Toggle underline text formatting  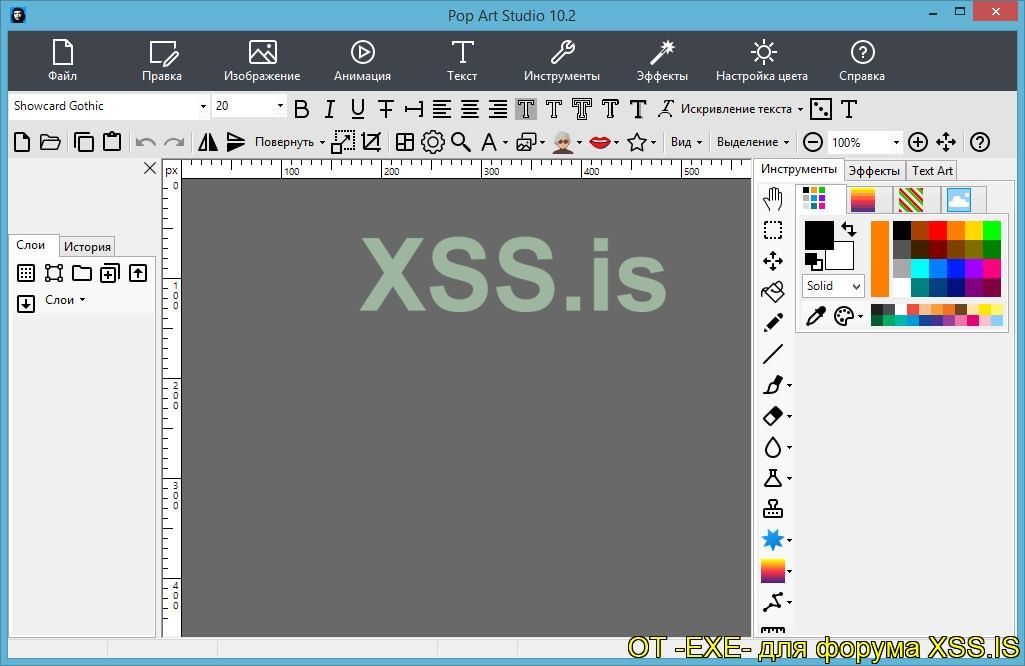(358, 109)
